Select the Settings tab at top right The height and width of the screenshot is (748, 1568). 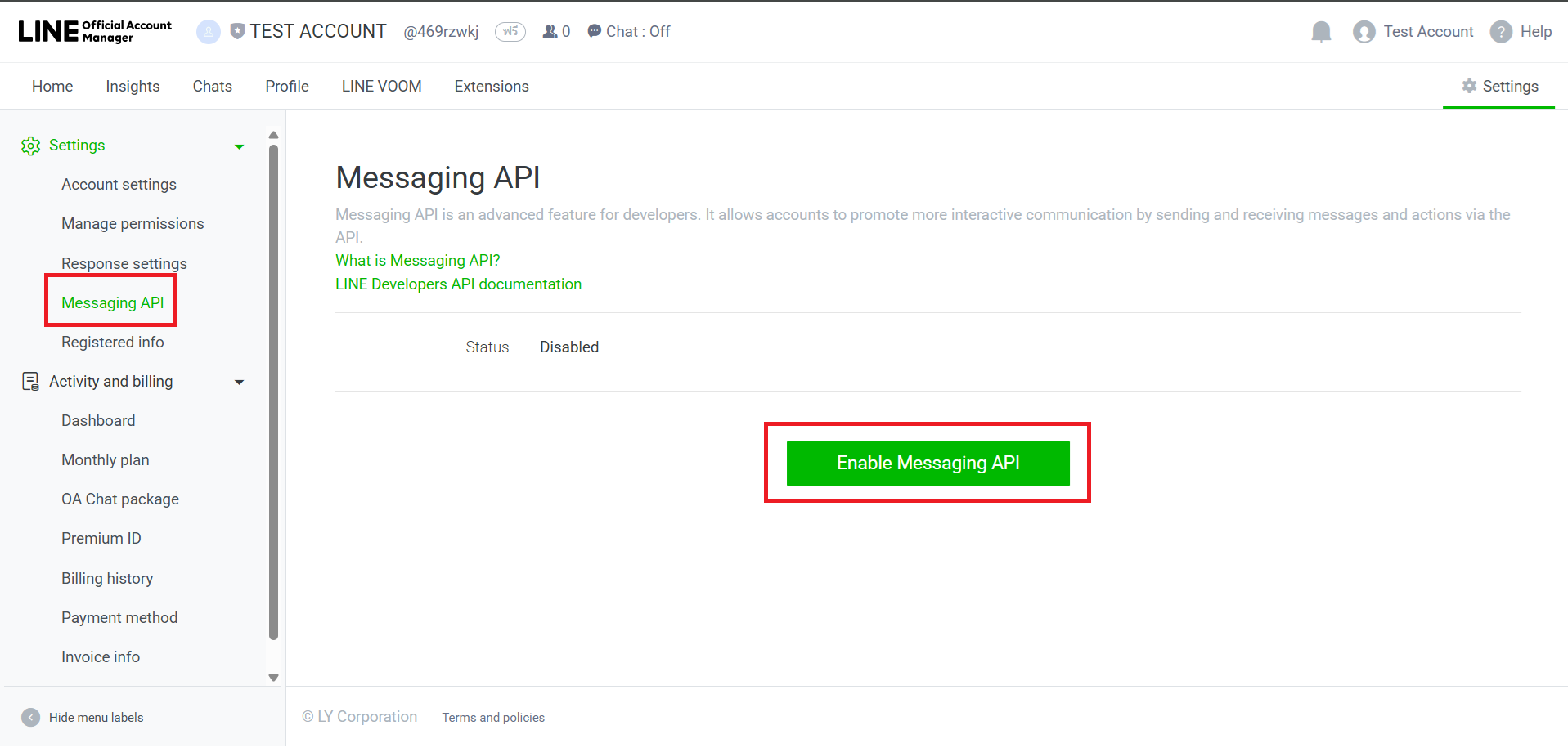click(1499, 86)
